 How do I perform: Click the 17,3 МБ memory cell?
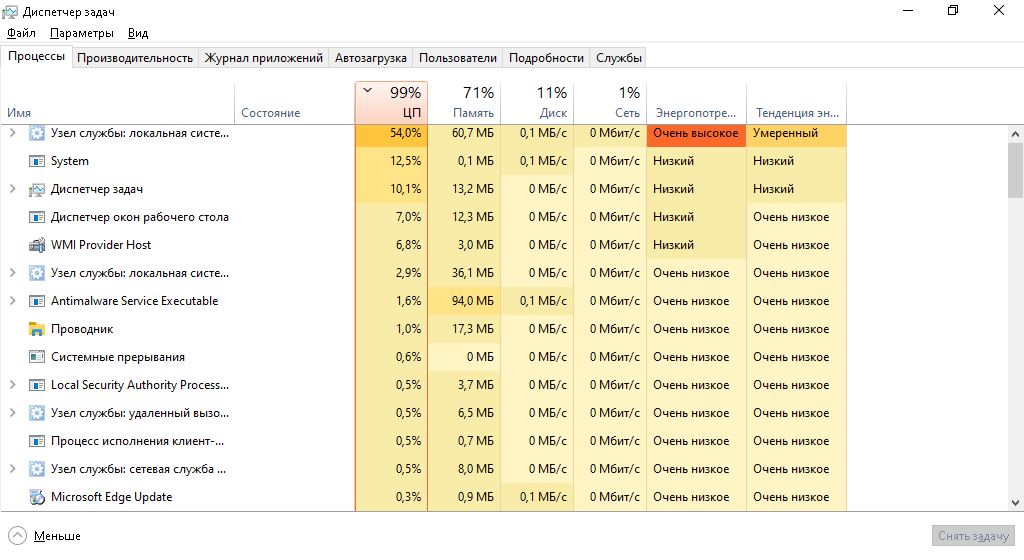tap(465, 329)
